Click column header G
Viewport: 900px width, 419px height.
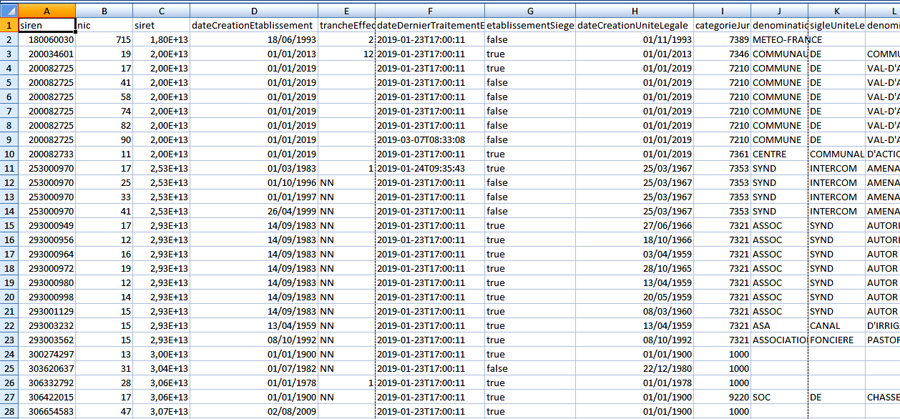coord(529,7)
